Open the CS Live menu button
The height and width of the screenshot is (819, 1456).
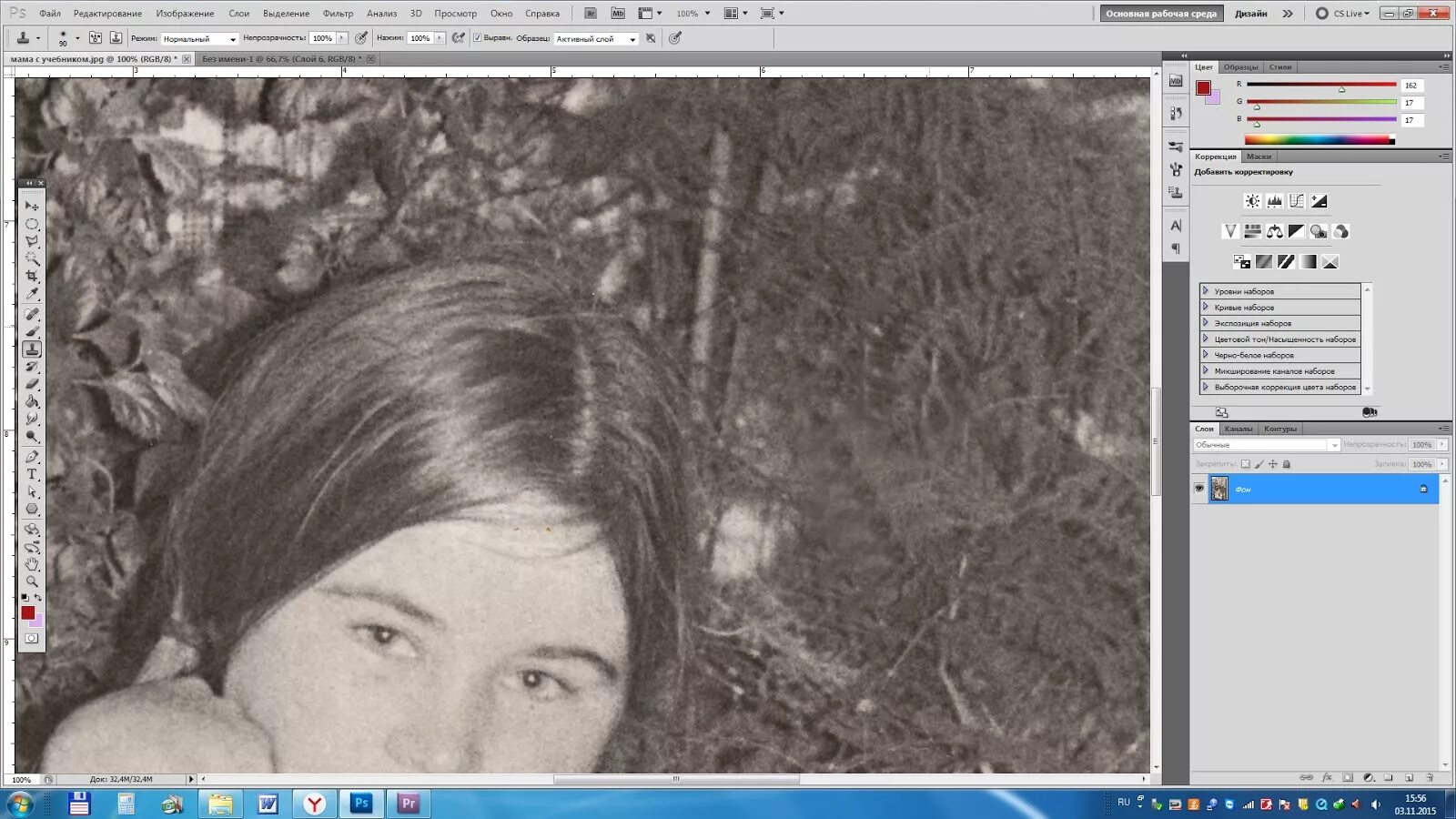point(1343,14)
